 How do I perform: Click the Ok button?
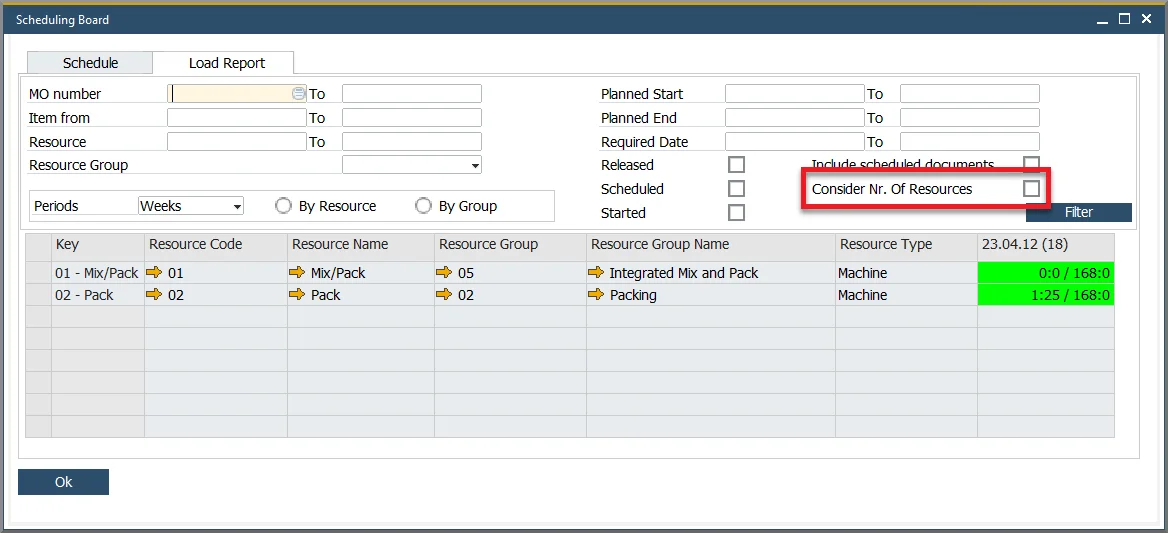coord(63,482)
